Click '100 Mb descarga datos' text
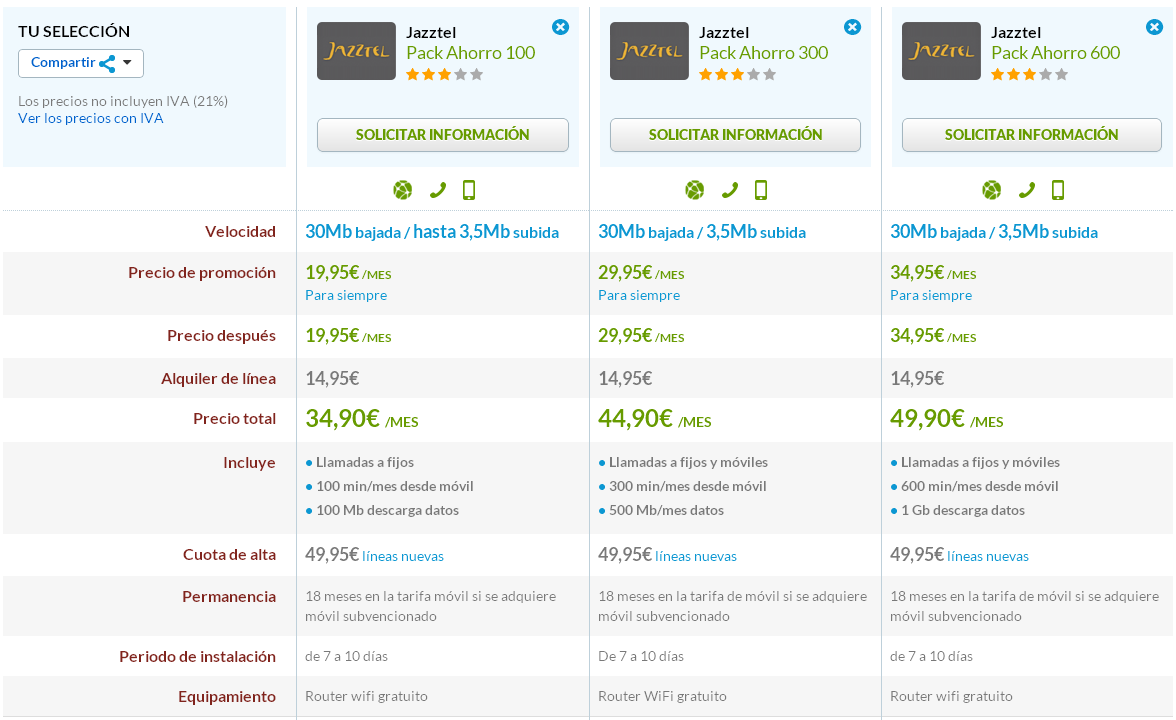The width and height of the screenshot is (1176, 720). 387,511
